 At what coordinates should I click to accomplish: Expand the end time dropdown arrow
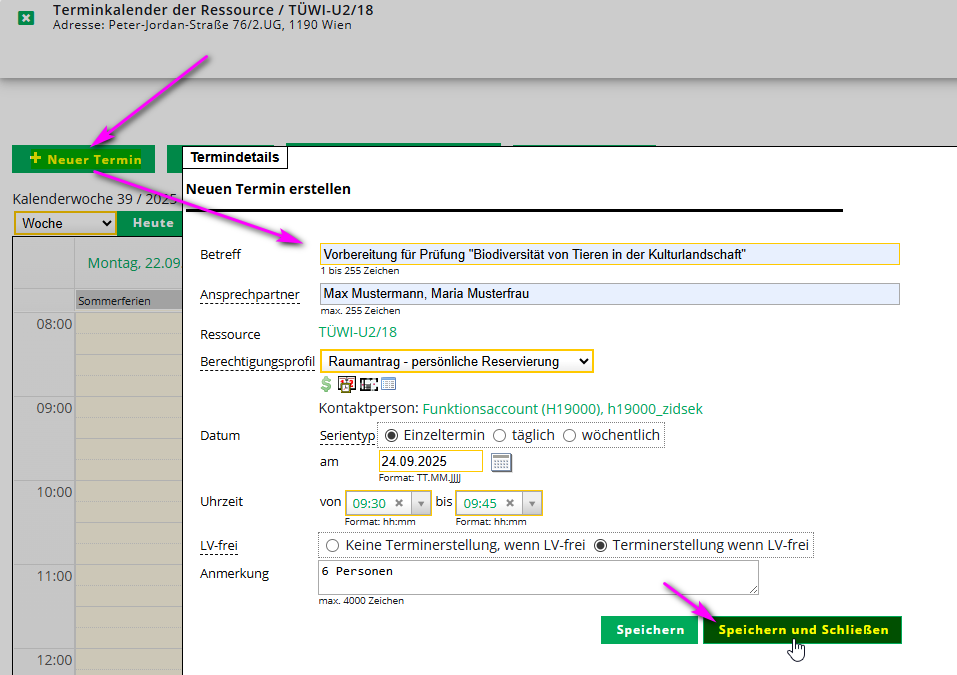pyautogui.click(x=532, y=503)
